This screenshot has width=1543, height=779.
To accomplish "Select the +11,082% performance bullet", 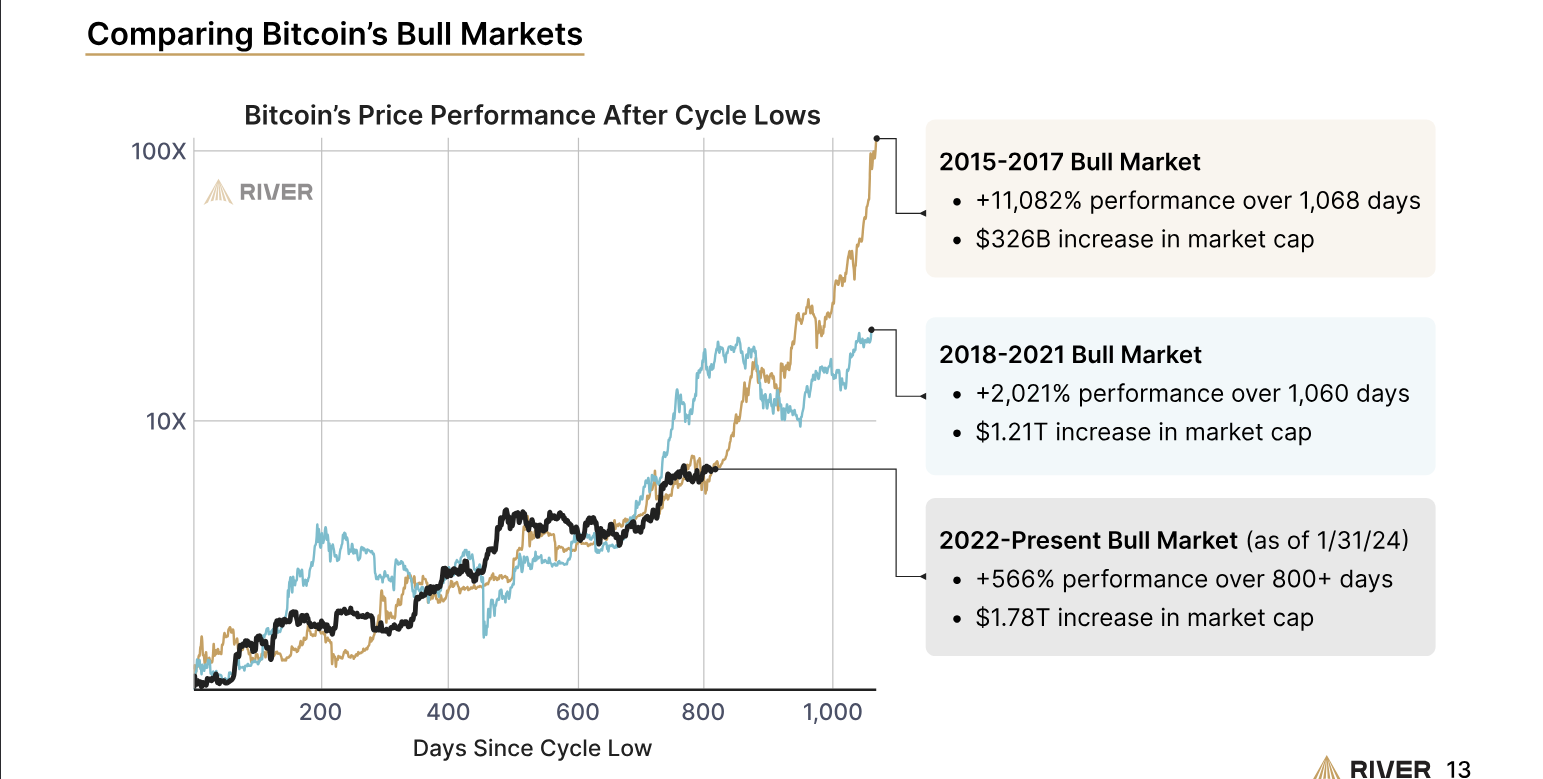I will pos(1198,200).
